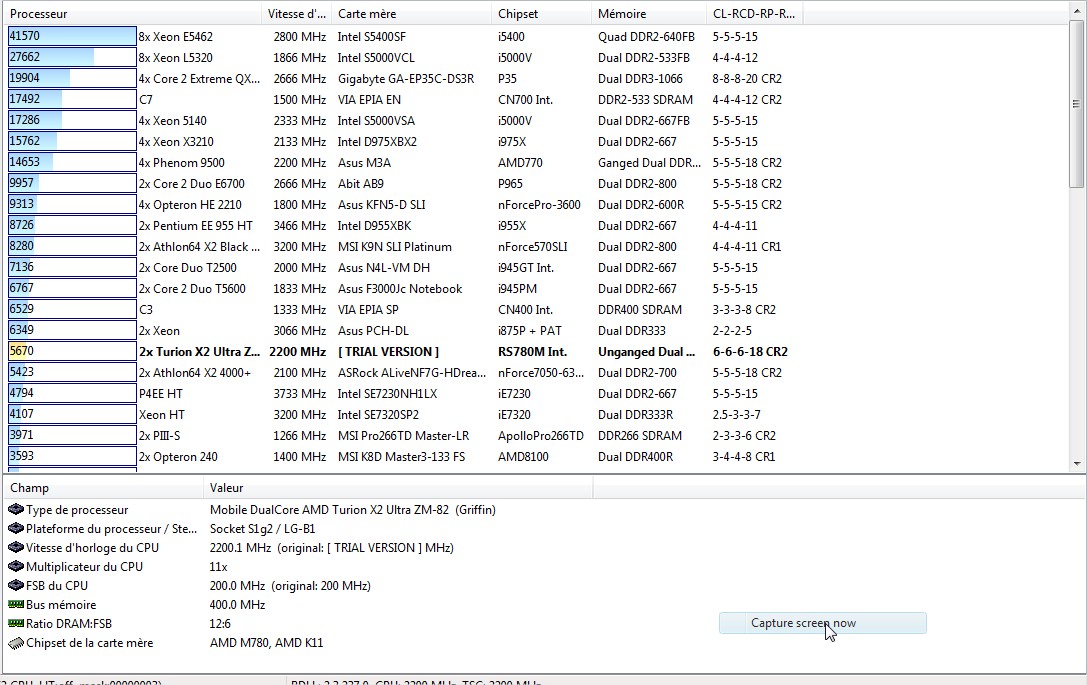1087x685 pixels.
Task: Click the VIA EPIA EN motherboard cell
Action: 369,100
